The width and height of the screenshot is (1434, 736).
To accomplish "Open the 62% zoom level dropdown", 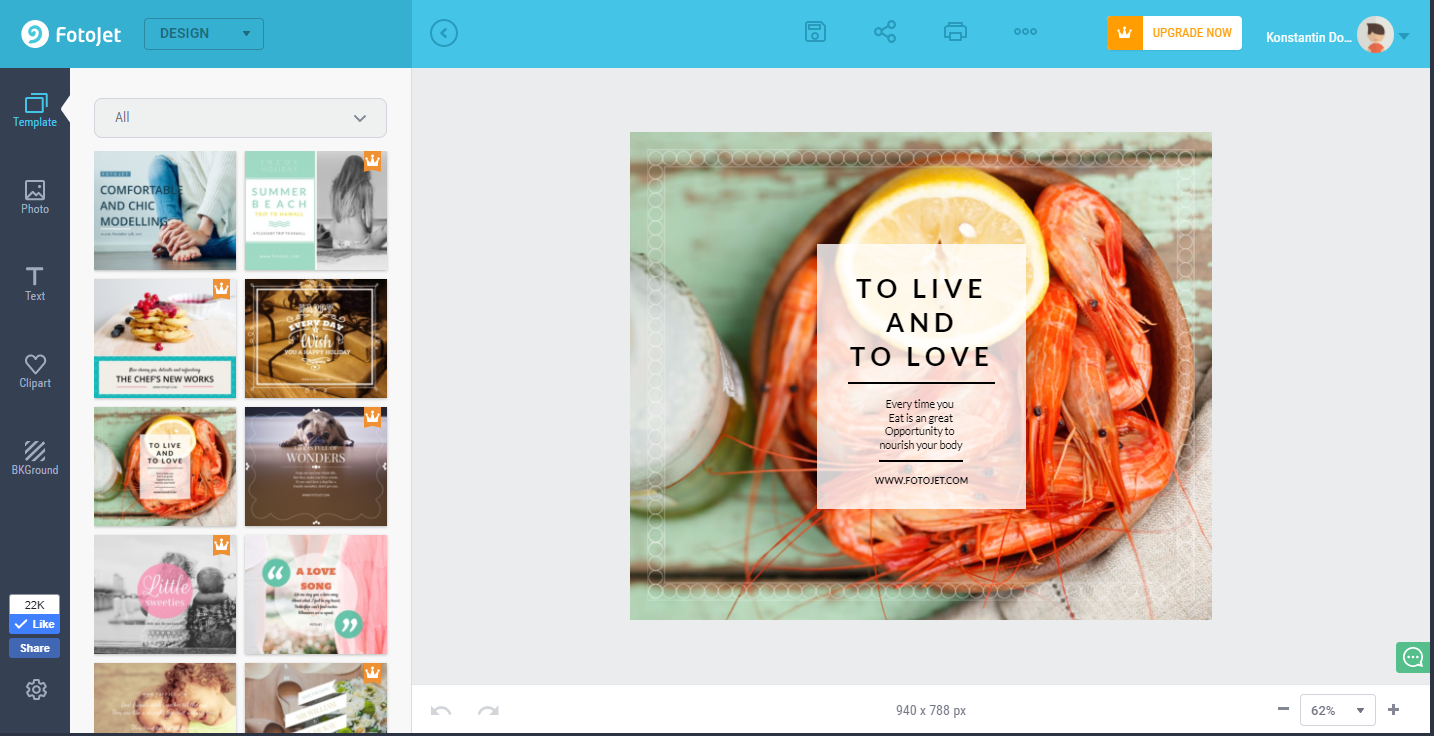I will point(1338,710).
